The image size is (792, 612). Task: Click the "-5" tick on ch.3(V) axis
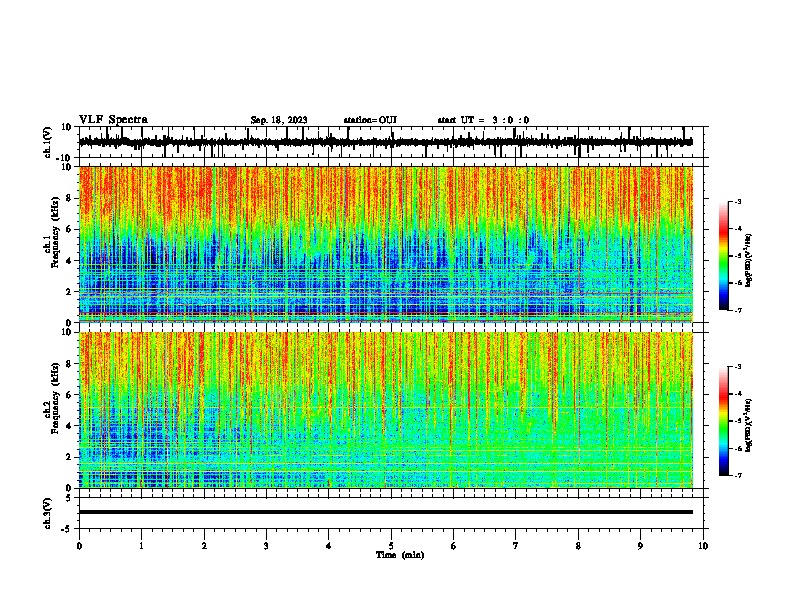click(67, 529)
